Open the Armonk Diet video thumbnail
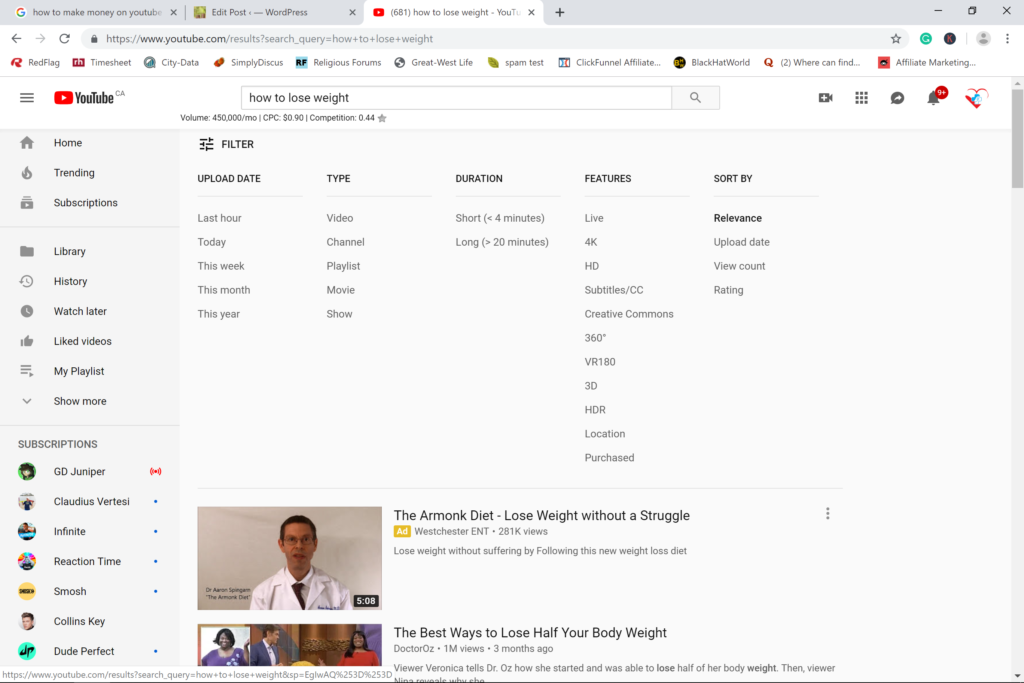This screenshot has height=683, width=1024. tap(289, 558)
